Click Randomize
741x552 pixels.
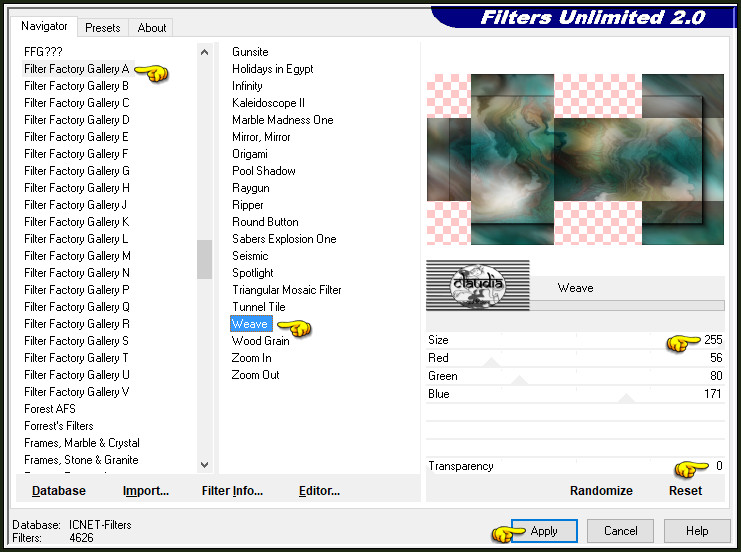pyautogui.click(x=601, y=491)
